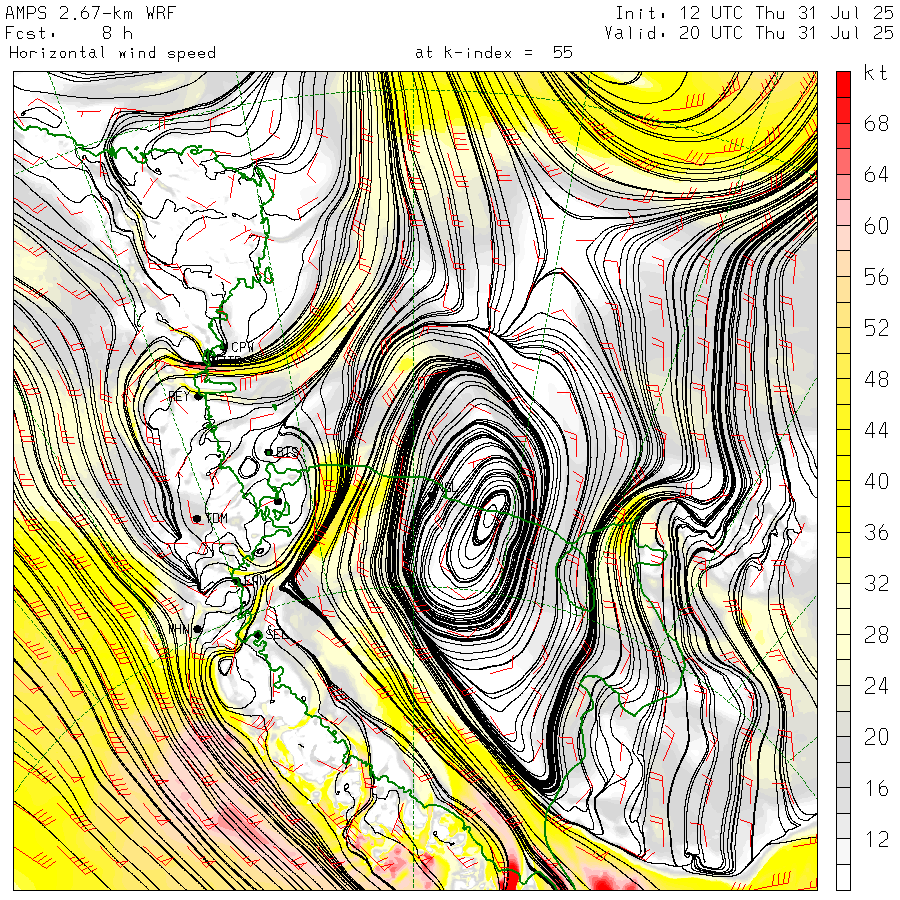
Task: Click the 16 value on the color scale
Action: [876, 788]
